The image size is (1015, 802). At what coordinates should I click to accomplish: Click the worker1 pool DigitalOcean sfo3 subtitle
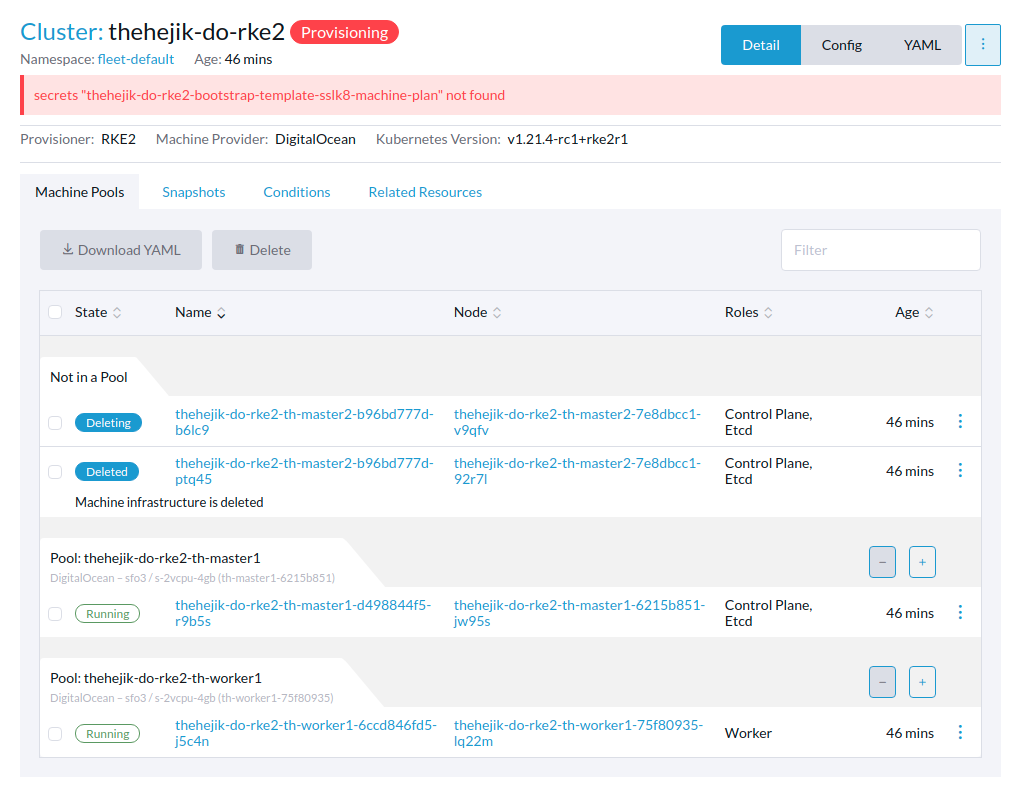point(192,698)
